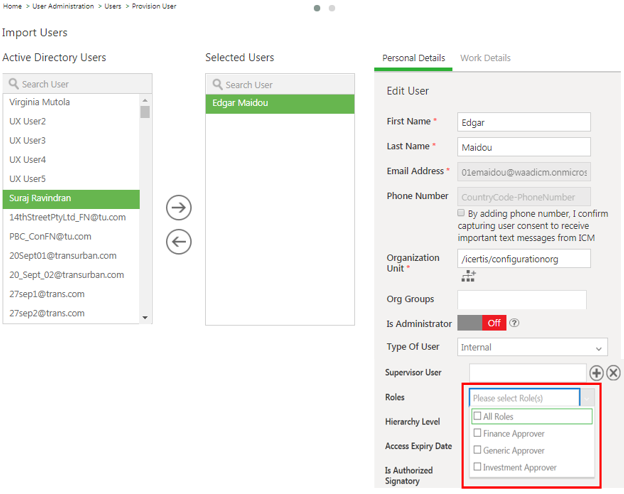Viewport: 624px width, 494px height.
Task: Click the left arrow to remove selected user
Action: (178, 242)
